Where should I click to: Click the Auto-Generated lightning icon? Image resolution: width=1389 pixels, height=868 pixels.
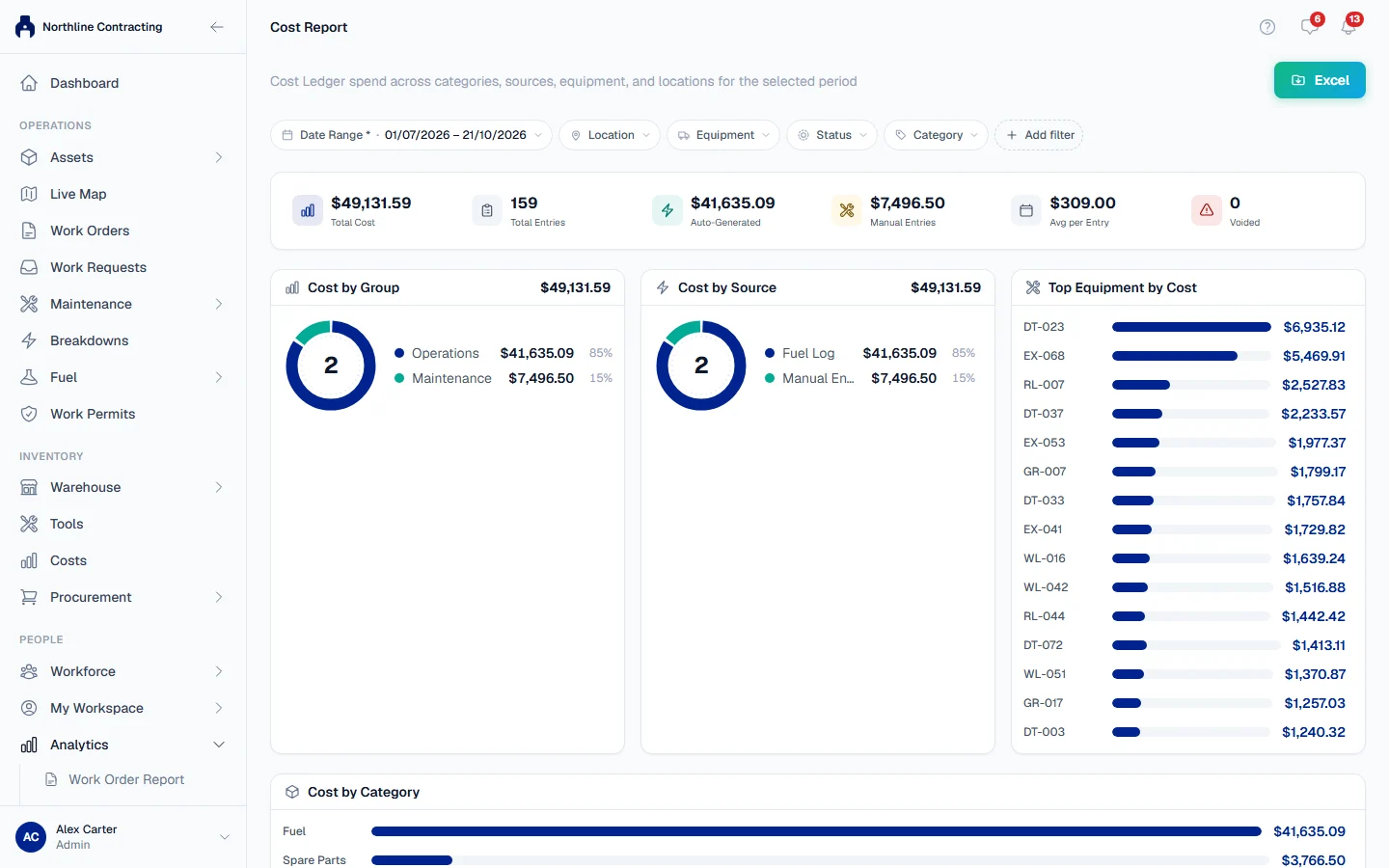pyautogui.click(x=667, y=210)
